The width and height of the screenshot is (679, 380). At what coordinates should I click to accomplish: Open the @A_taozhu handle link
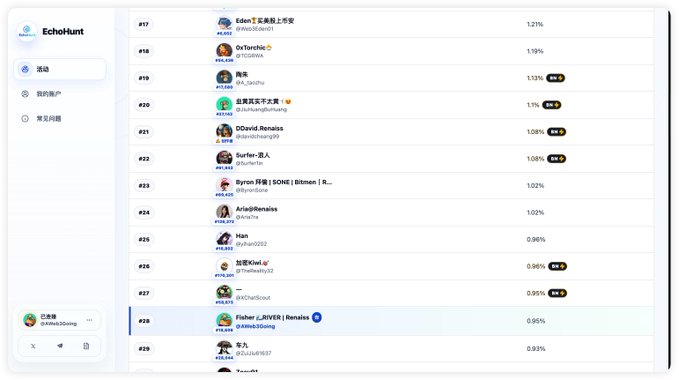(250, 82)
